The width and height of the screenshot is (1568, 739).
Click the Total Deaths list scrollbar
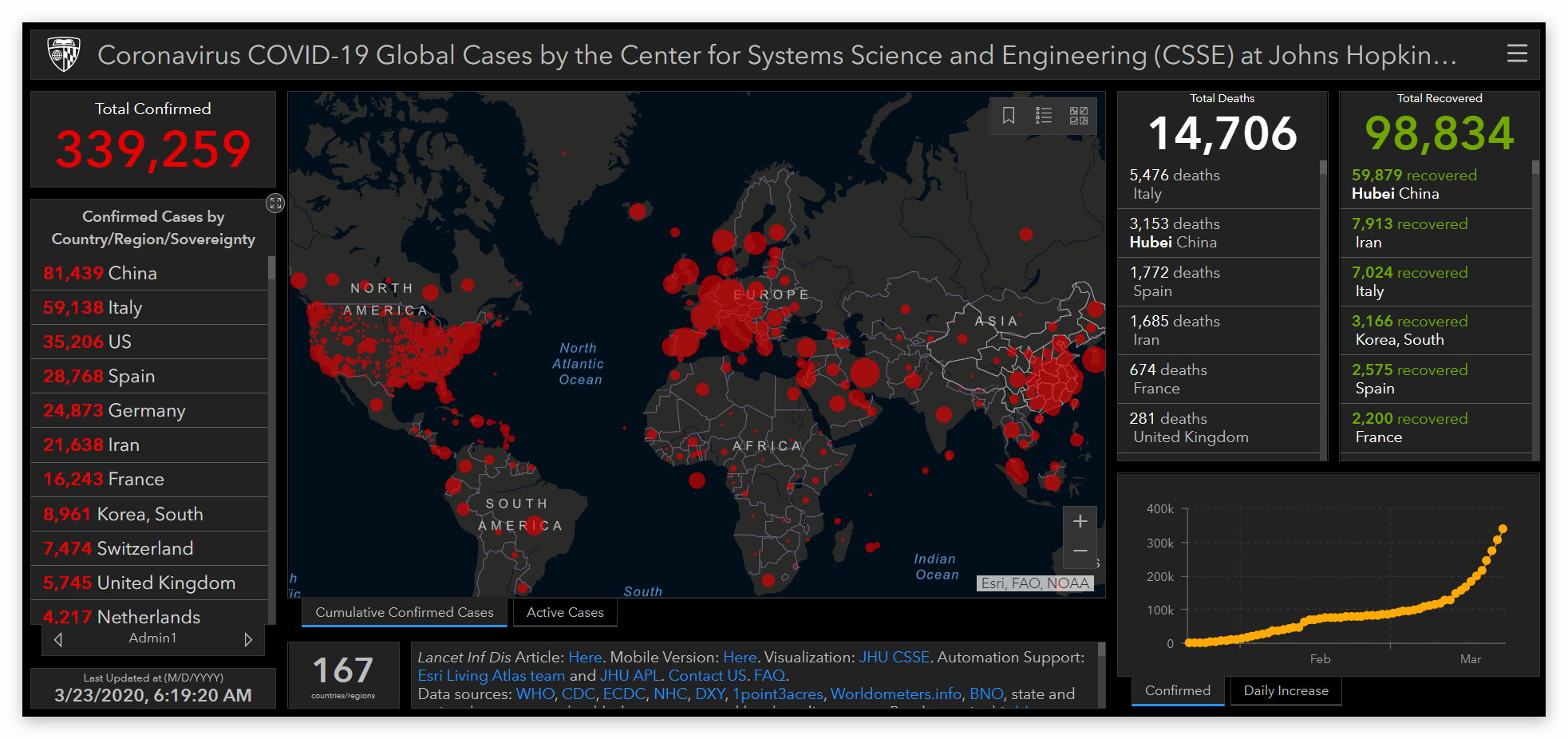point(1323,310)
